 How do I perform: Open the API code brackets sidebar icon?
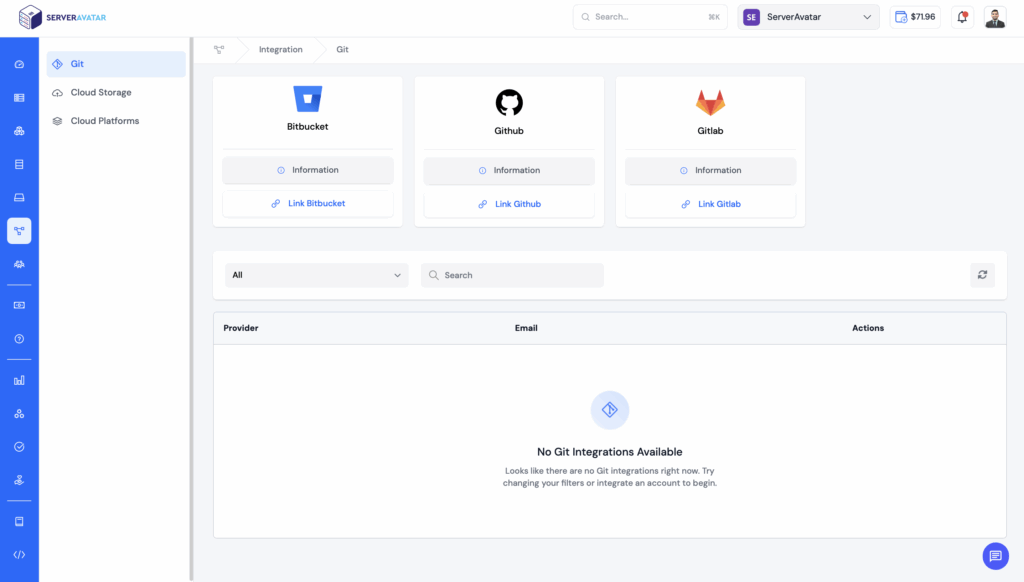[19, 555]
